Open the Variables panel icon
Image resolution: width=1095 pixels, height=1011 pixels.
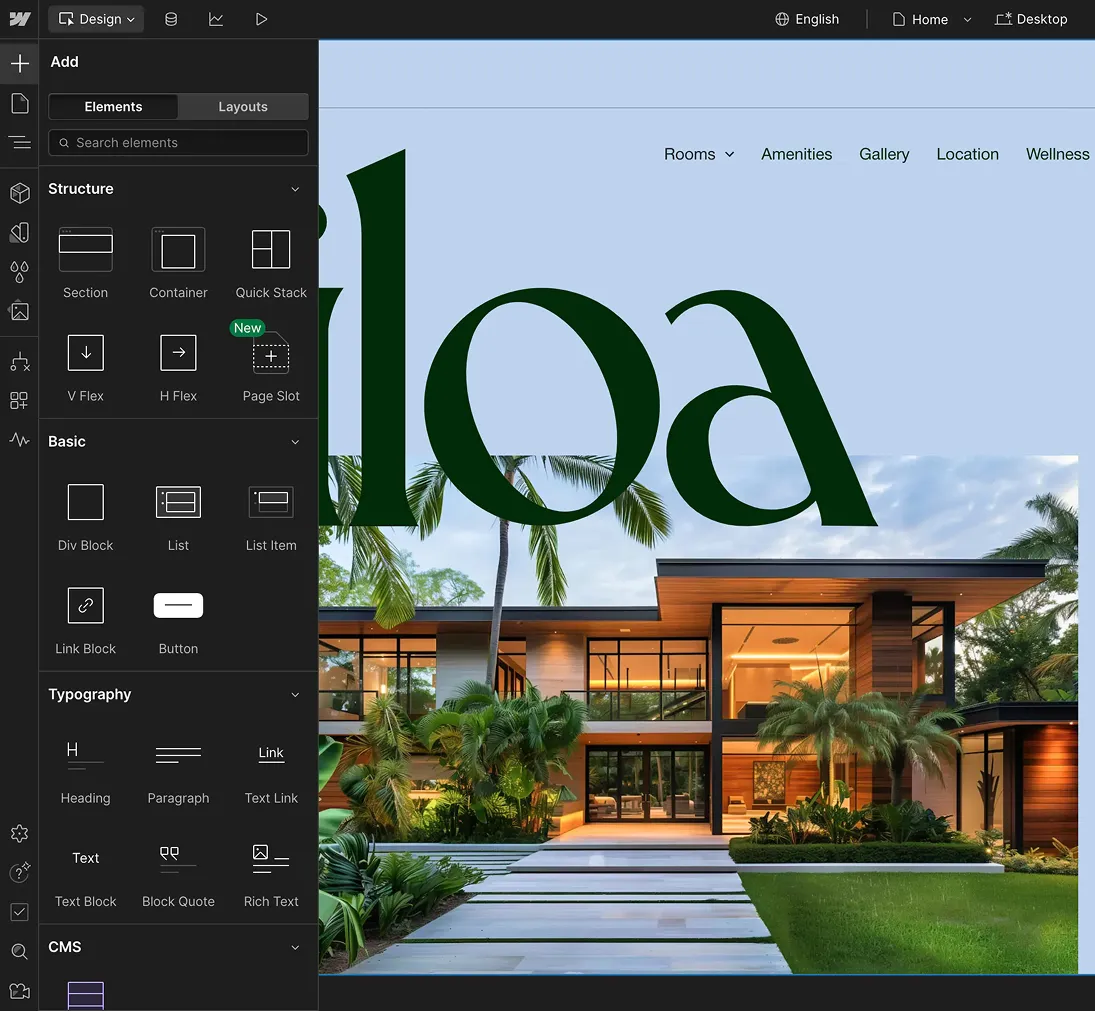pos(20,233)
